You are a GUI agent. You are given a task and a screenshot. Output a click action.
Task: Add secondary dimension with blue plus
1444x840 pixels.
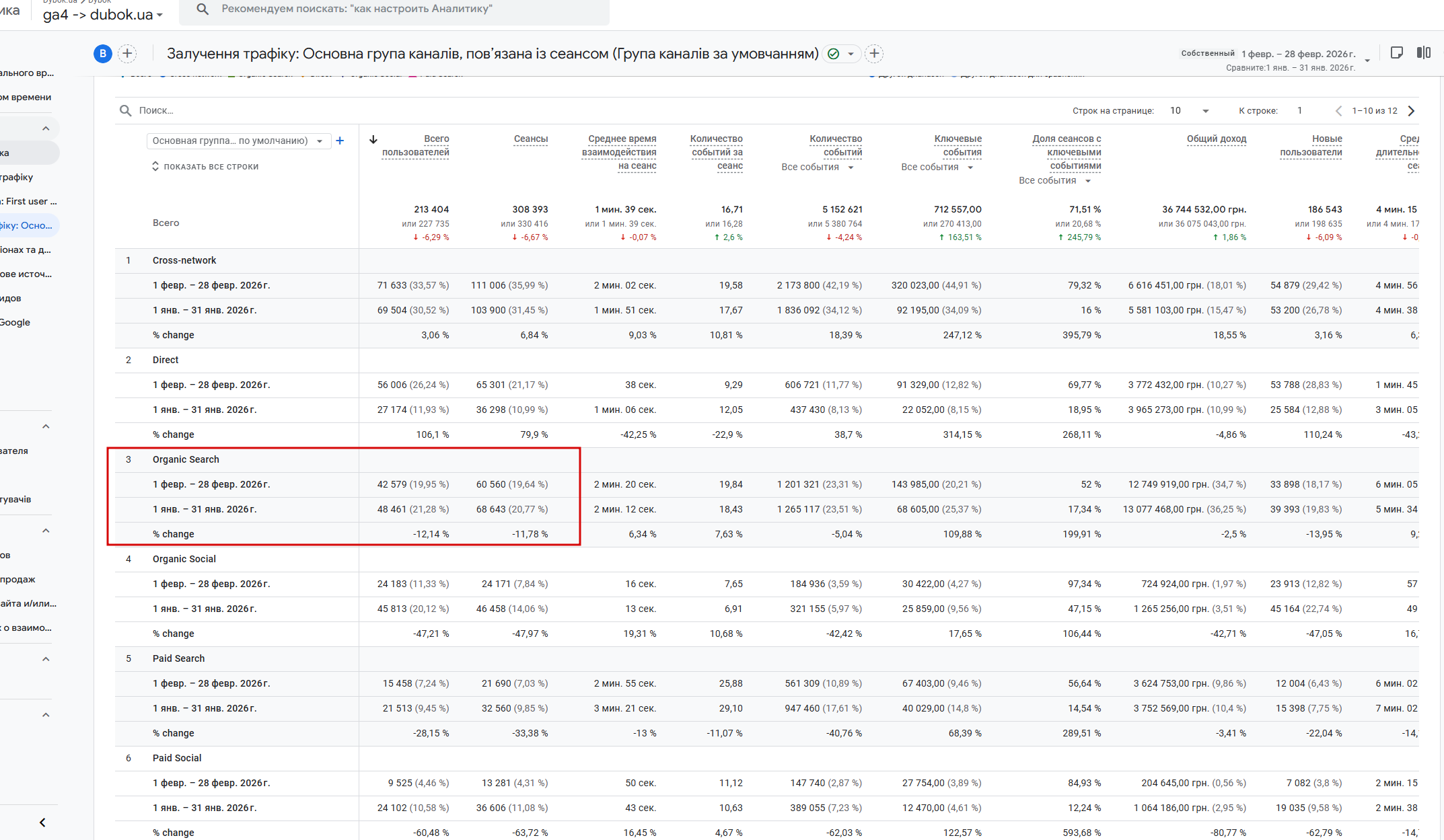(340, 141)
